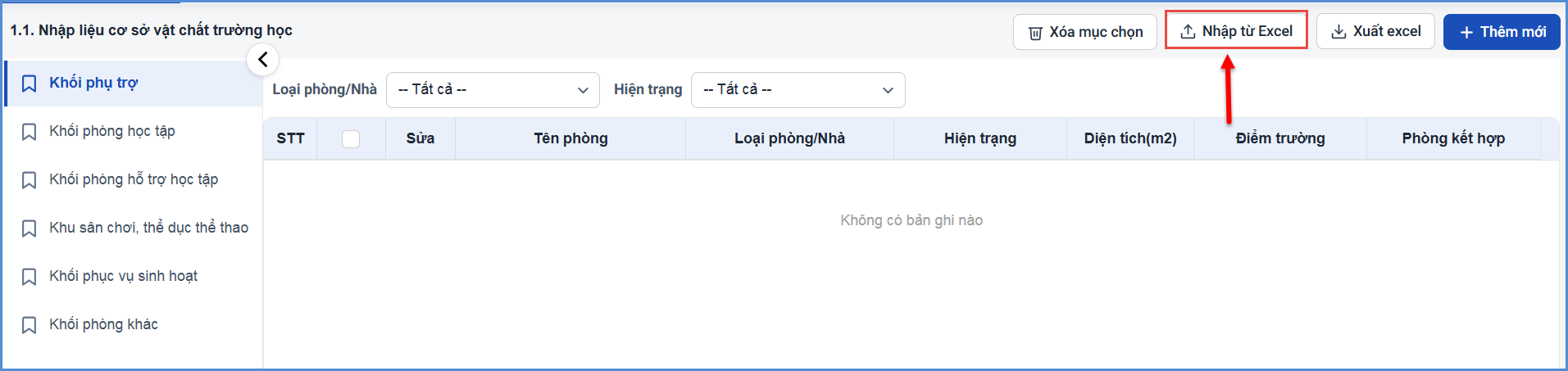
Task: Click the Phòng kết hợp column header
Action: tap(1453, 138)
